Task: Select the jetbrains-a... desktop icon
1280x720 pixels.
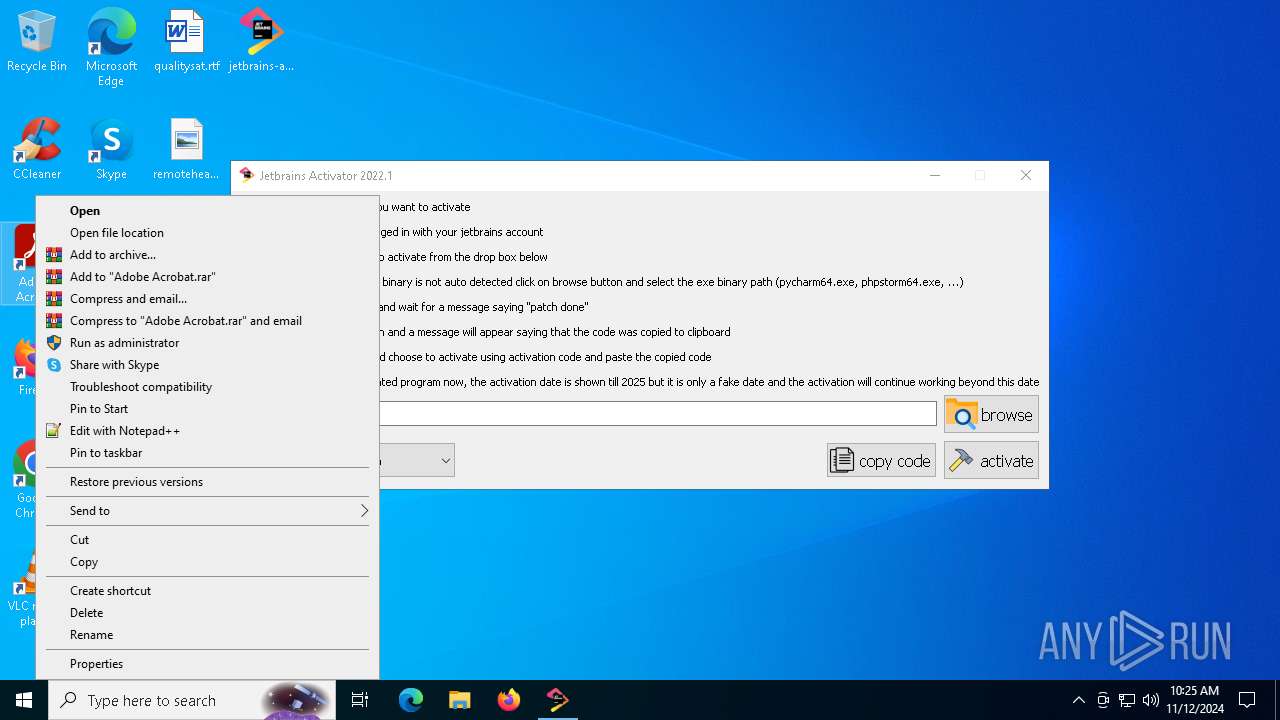Action: (x=261, y=42)
